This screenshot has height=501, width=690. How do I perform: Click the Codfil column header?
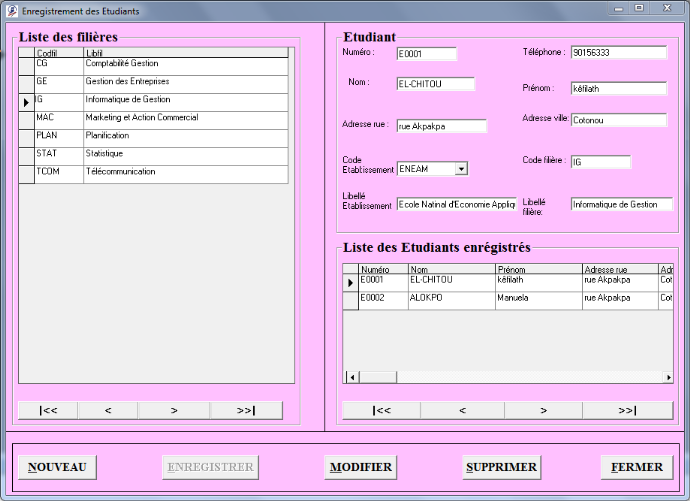59,53
